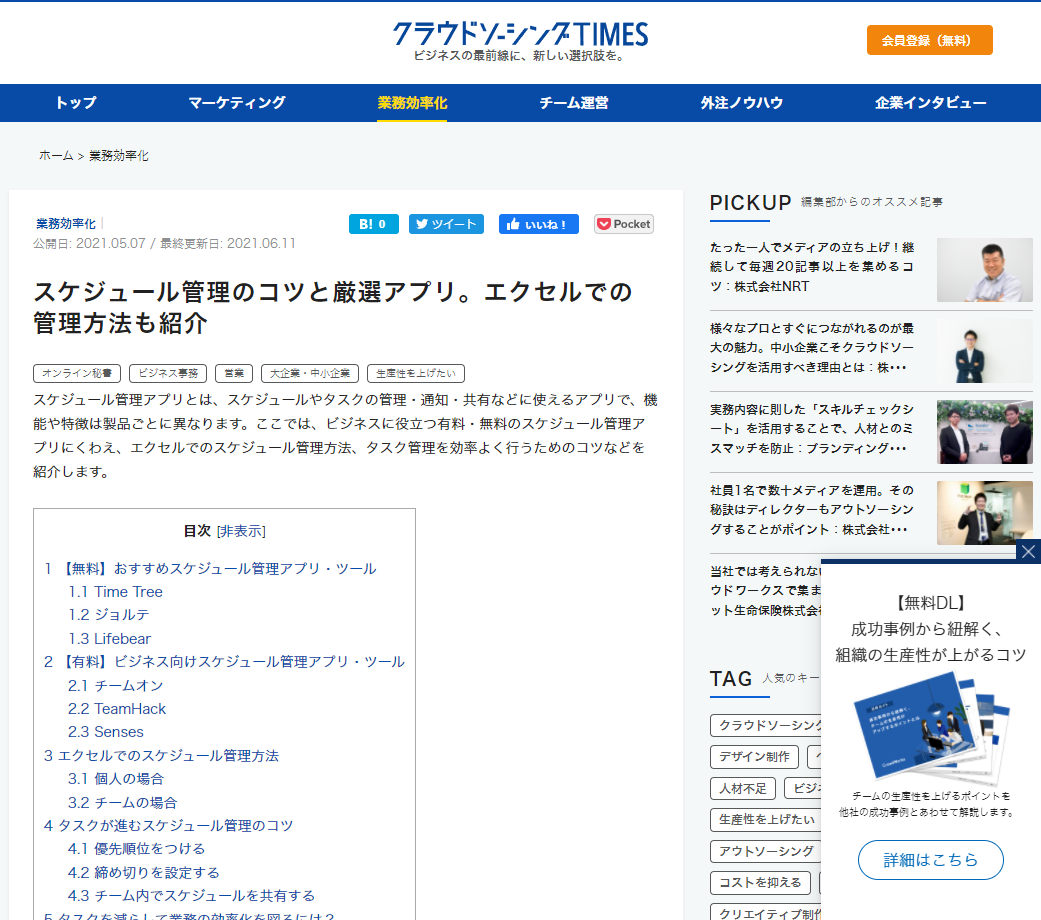
Task: Hide the table of contents with 非表示
Action: [241, 531]
